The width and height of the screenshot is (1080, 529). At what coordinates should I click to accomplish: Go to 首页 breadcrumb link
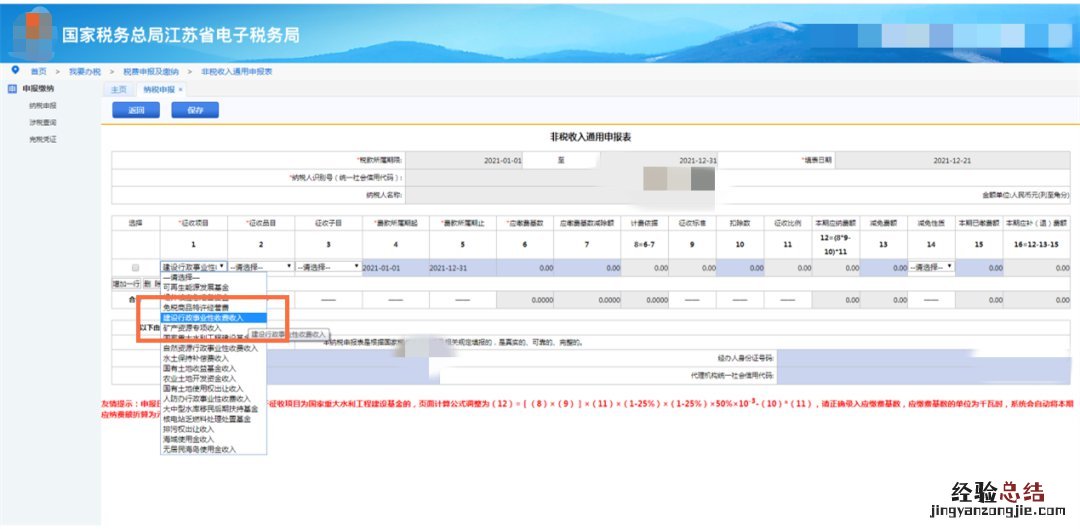pos(38,71)
